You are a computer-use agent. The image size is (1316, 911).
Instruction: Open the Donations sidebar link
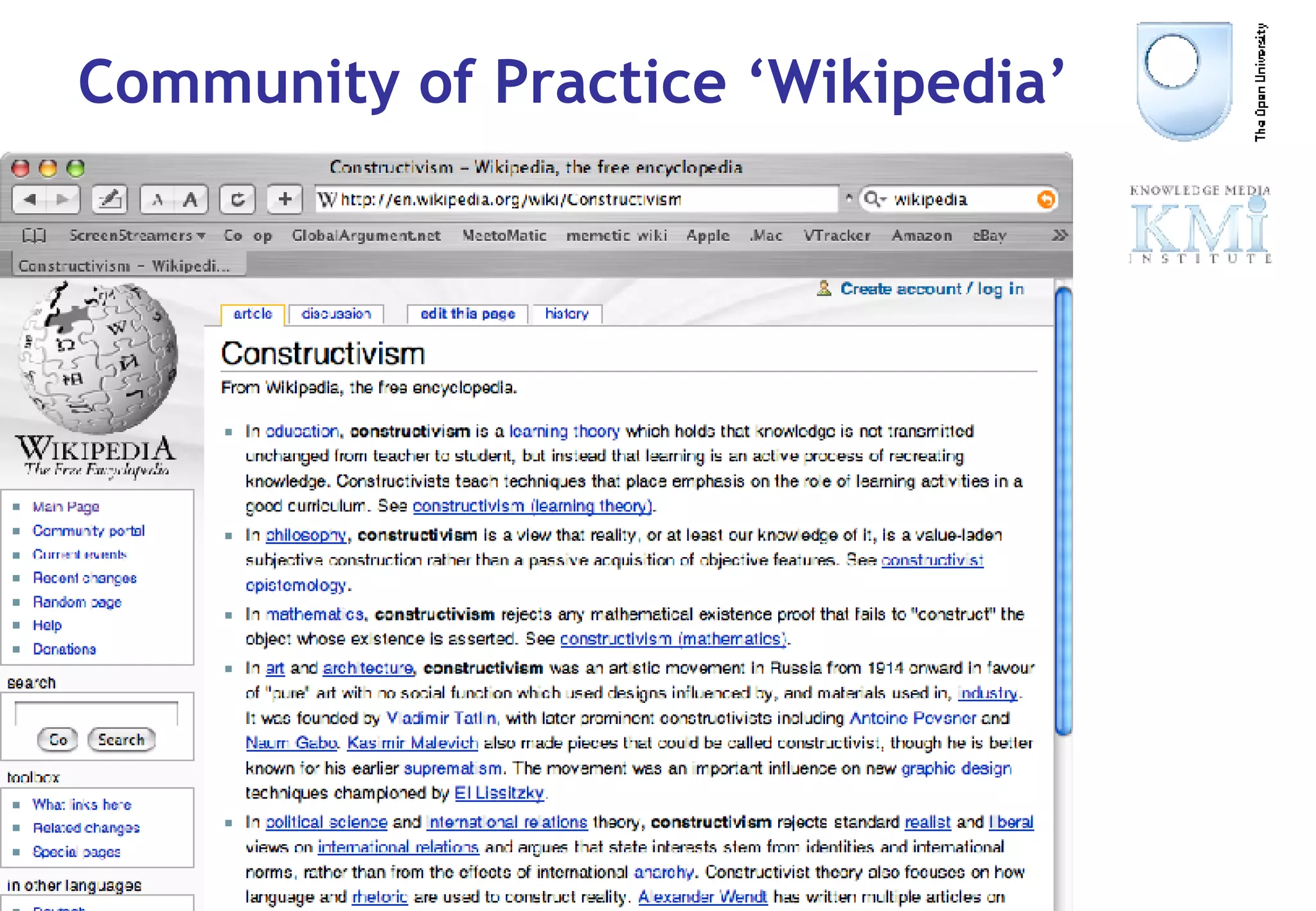(64, 649)
